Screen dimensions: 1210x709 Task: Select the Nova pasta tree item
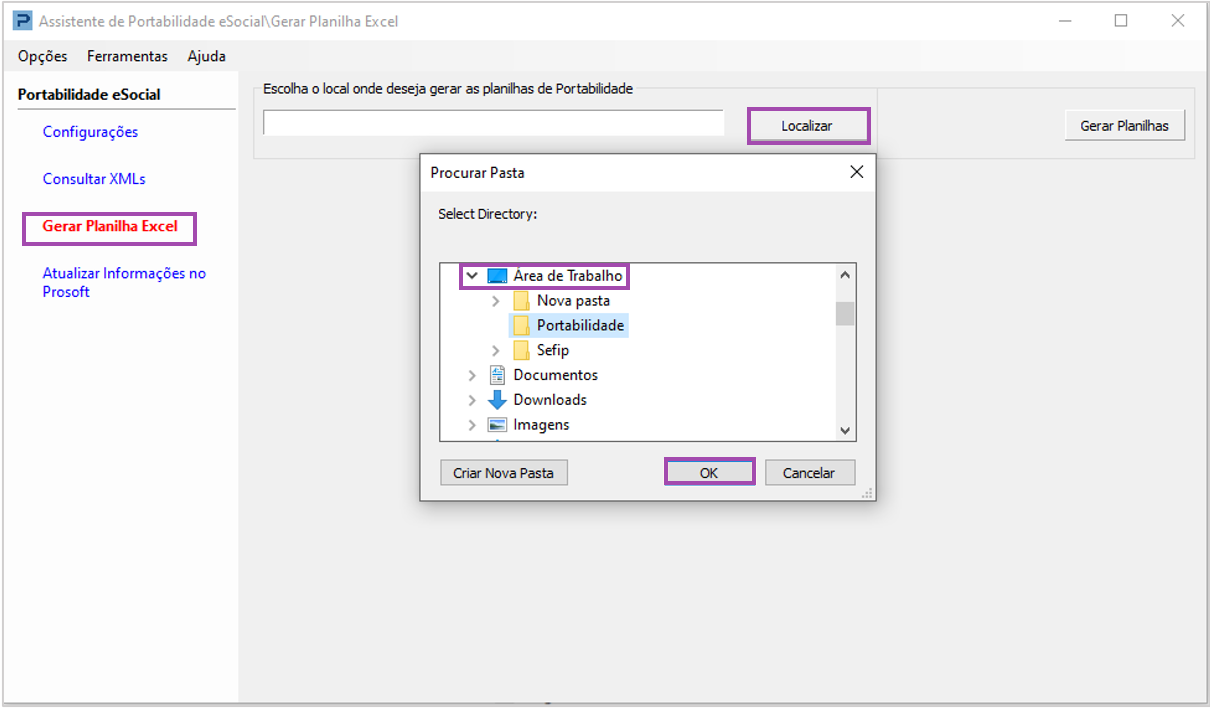point(573,300)
